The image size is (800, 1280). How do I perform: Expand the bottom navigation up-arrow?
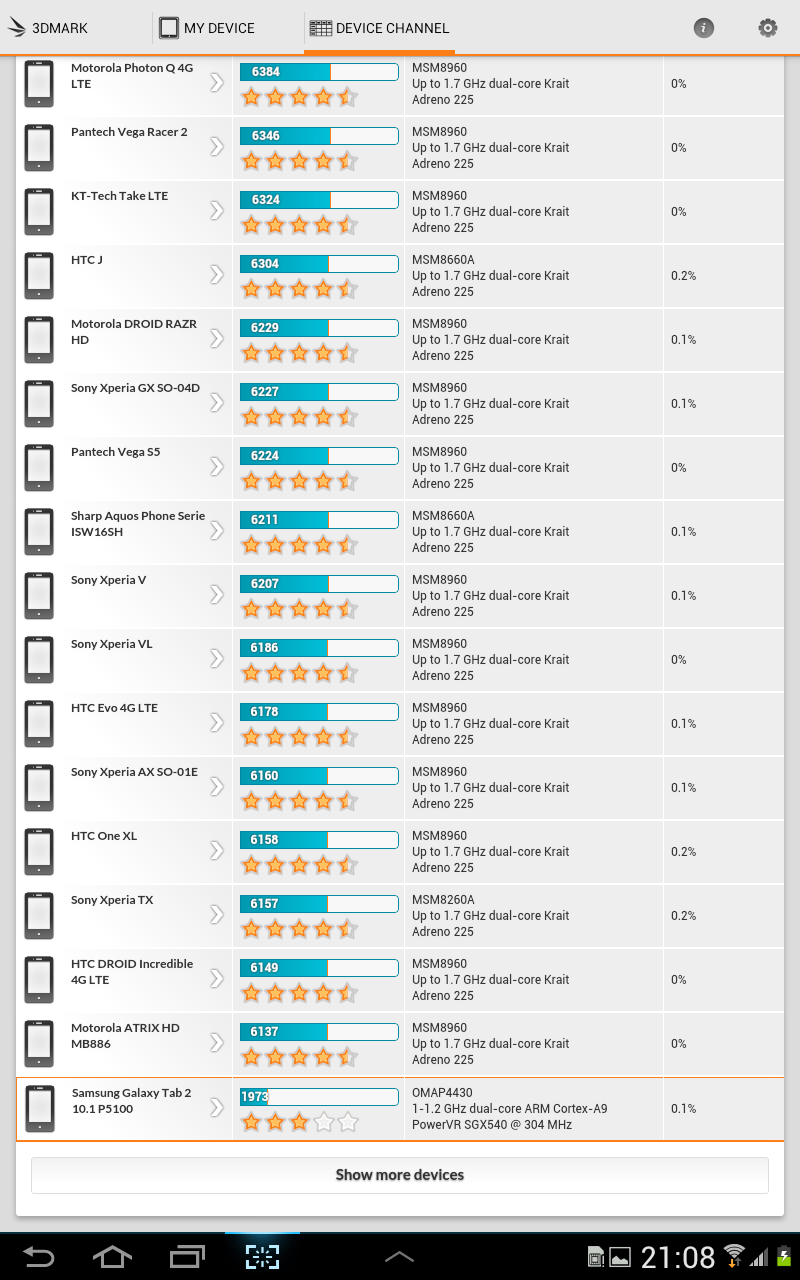point(399,1256)
